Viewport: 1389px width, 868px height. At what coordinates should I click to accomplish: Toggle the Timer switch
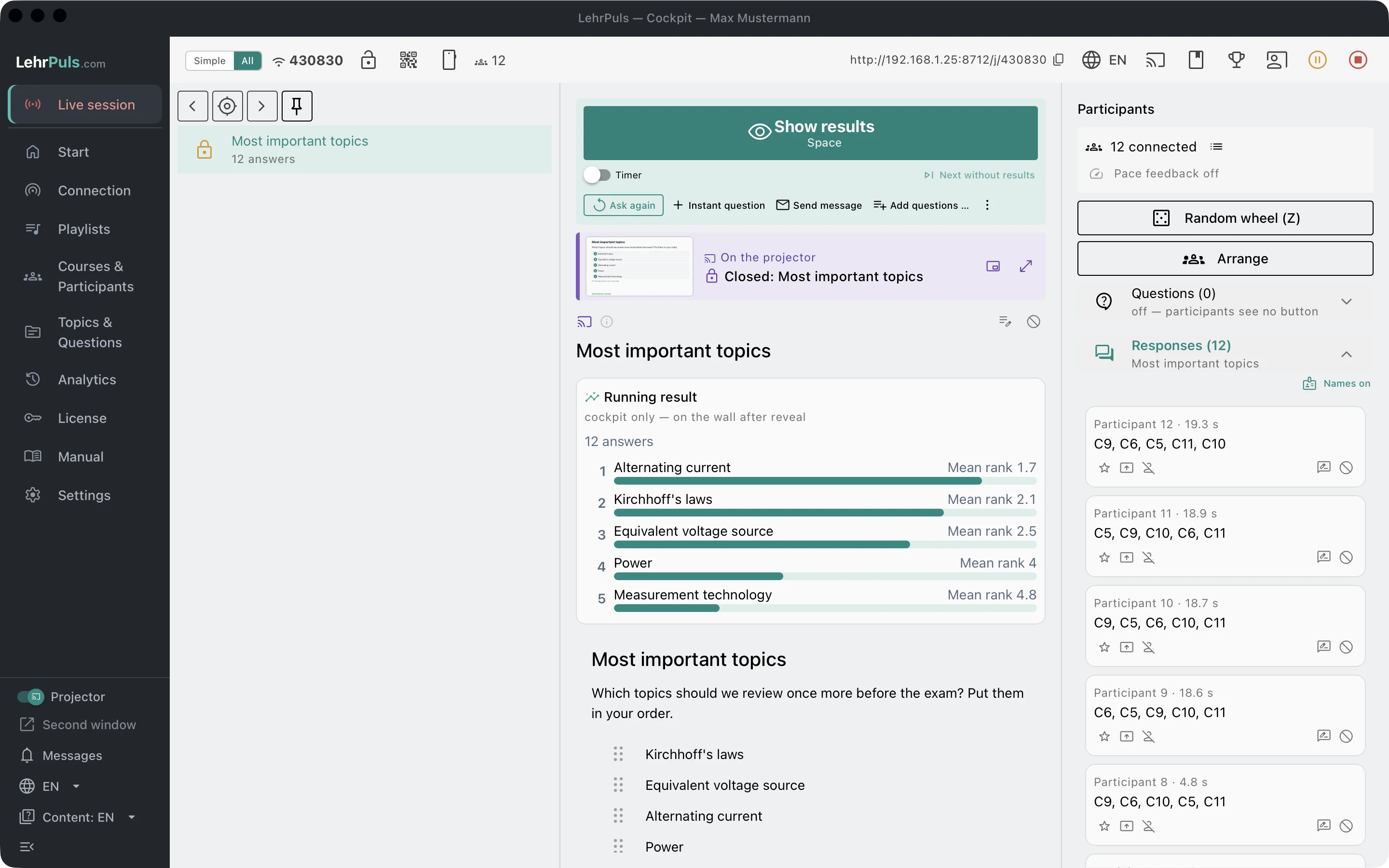coord(598,175)
